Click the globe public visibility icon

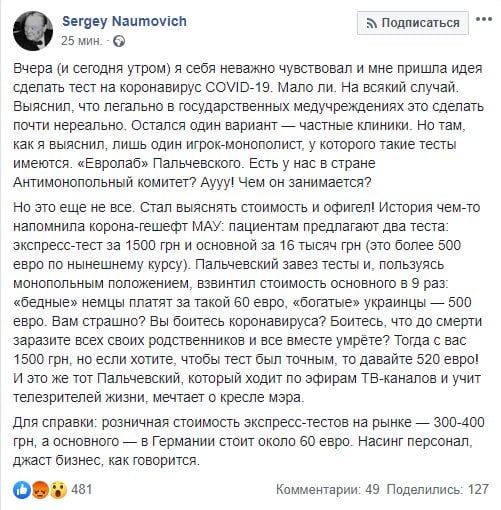(119, 41)
